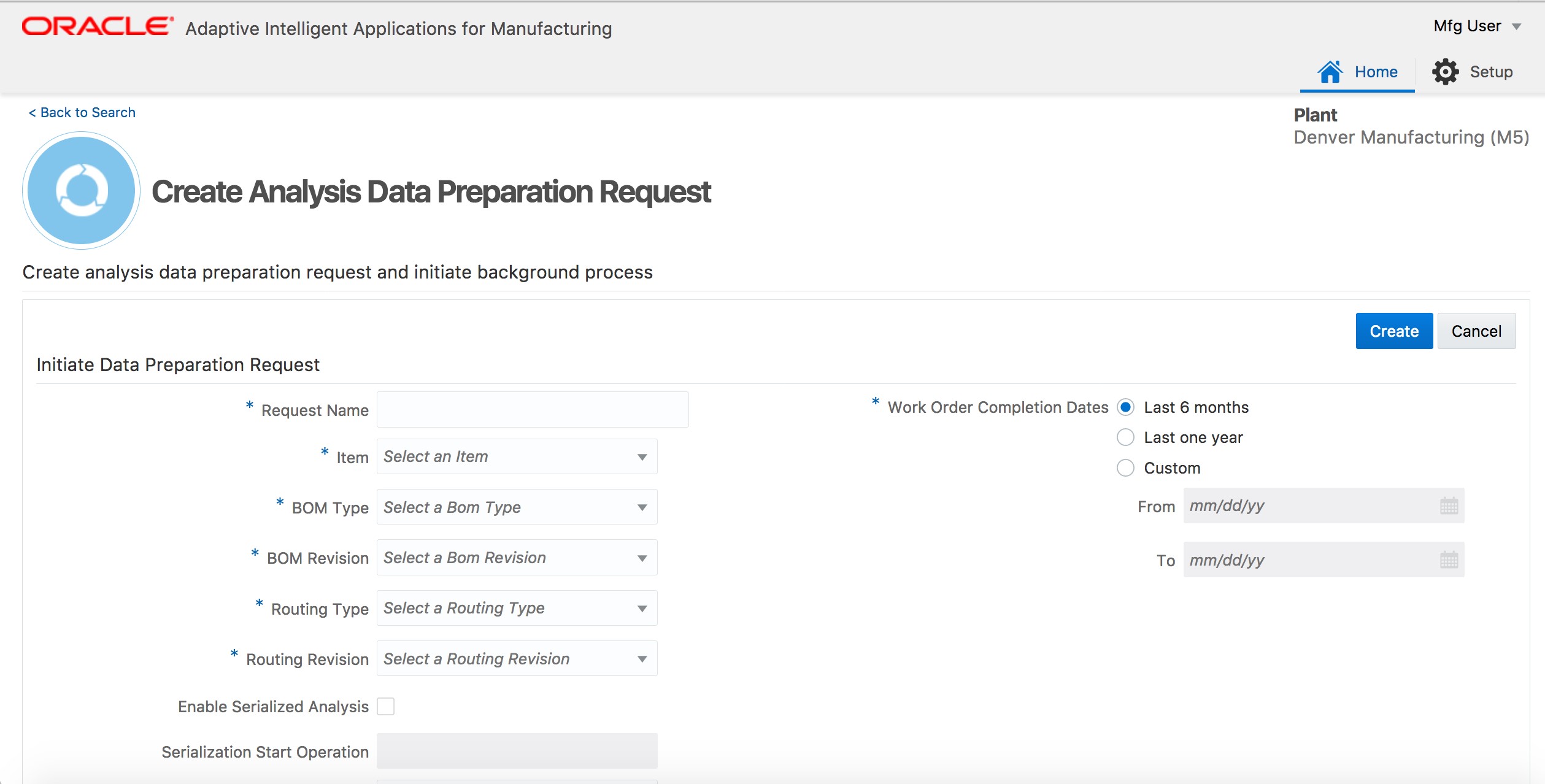Choose the Custom completion dates option
This screenshot has width=1545, height=784.
coord(1126,467)
